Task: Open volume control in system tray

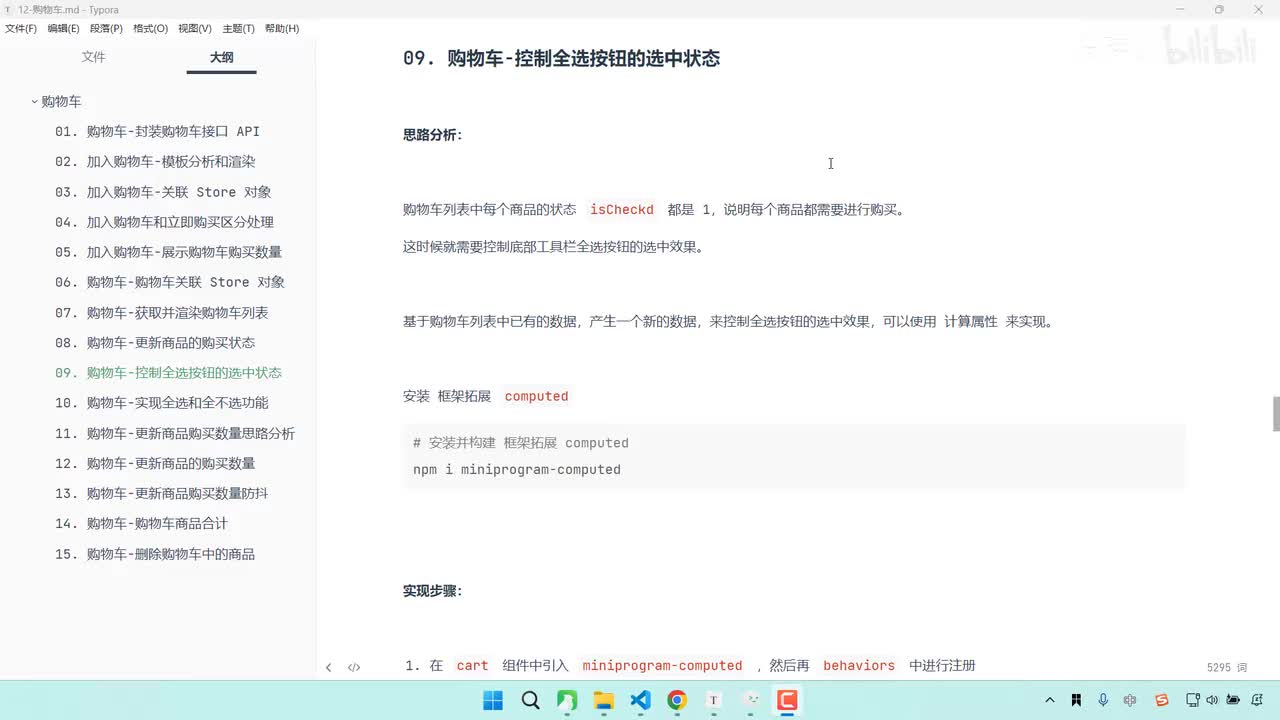Action: [x=1212, y=700]
